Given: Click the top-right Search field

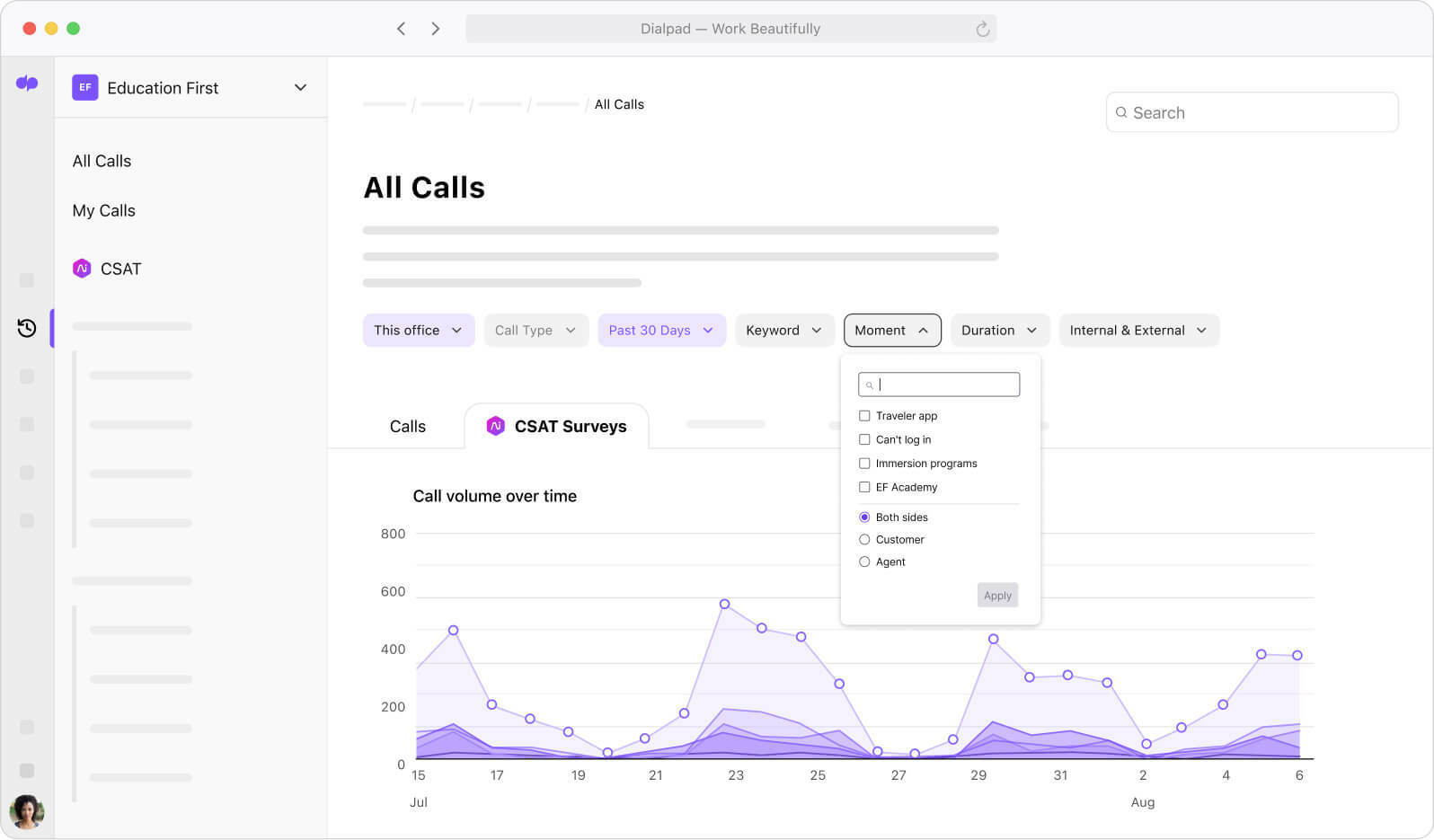Looking at the screenshot, I should (x=1252, y=112).
